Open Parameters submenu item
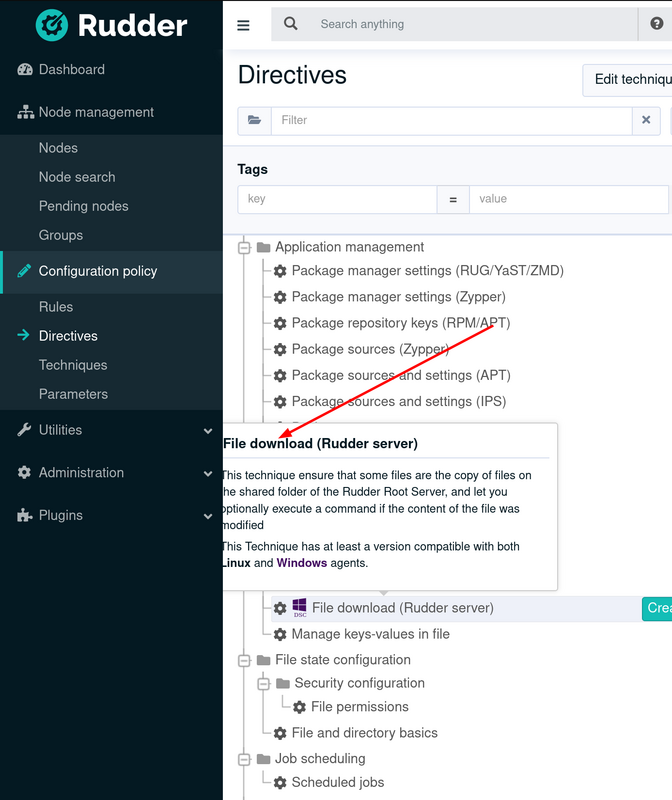Viewport: 672px width, 800px height. tap(73, 394)
